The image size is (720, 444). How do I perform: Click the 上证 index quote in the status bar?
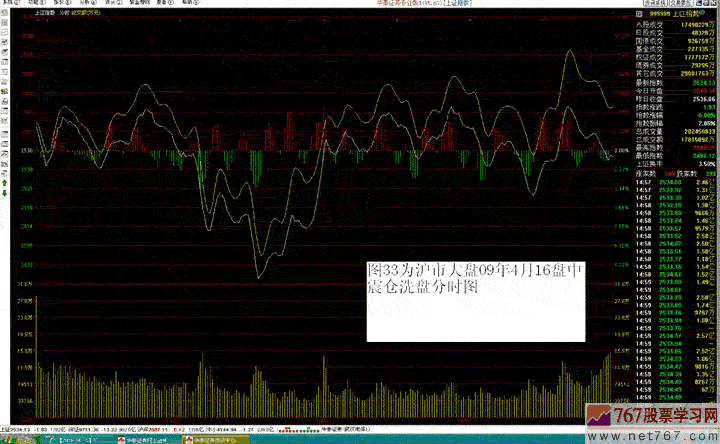point(33,430)
